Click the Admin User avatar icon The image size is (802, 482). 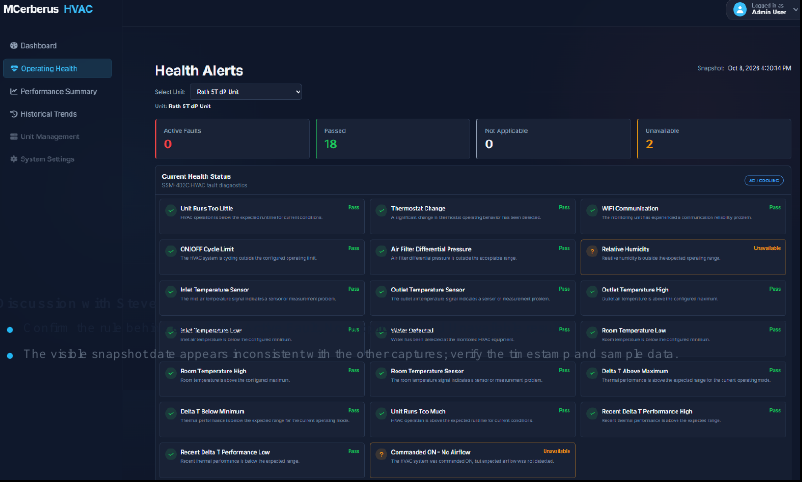click(x=740, y=9)
